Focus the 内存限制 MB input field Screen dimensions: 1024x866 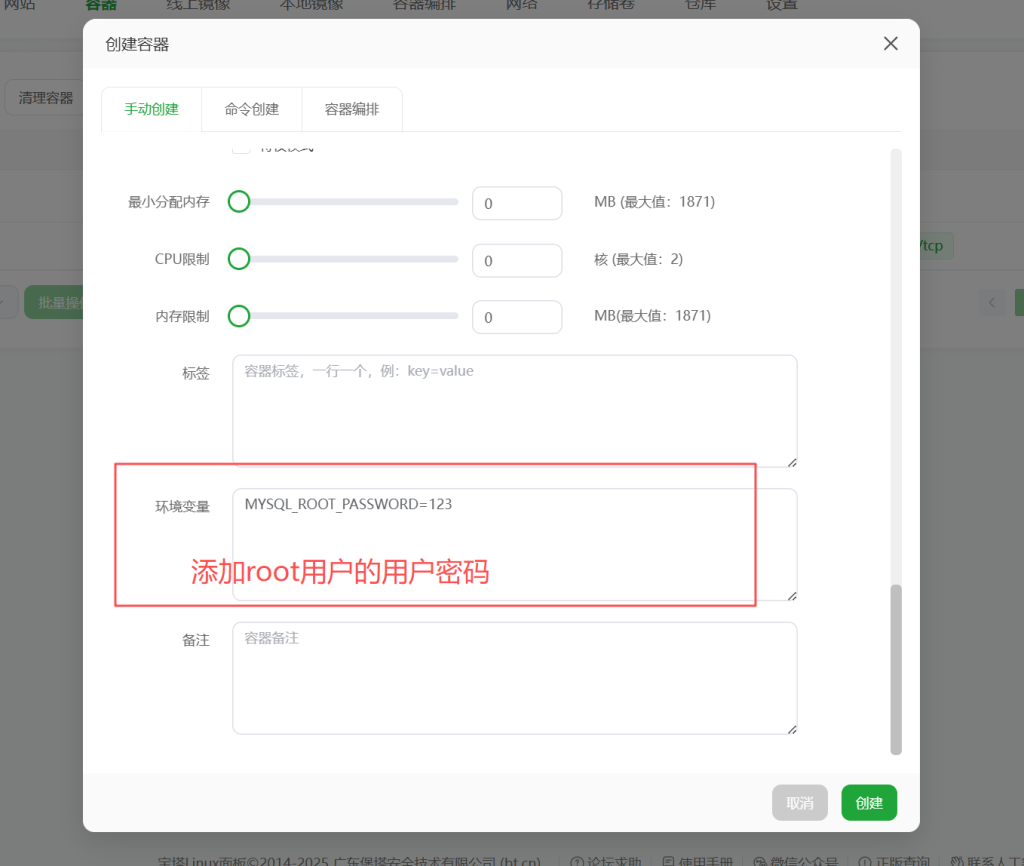pyautogui.click(x=517, y=317)
